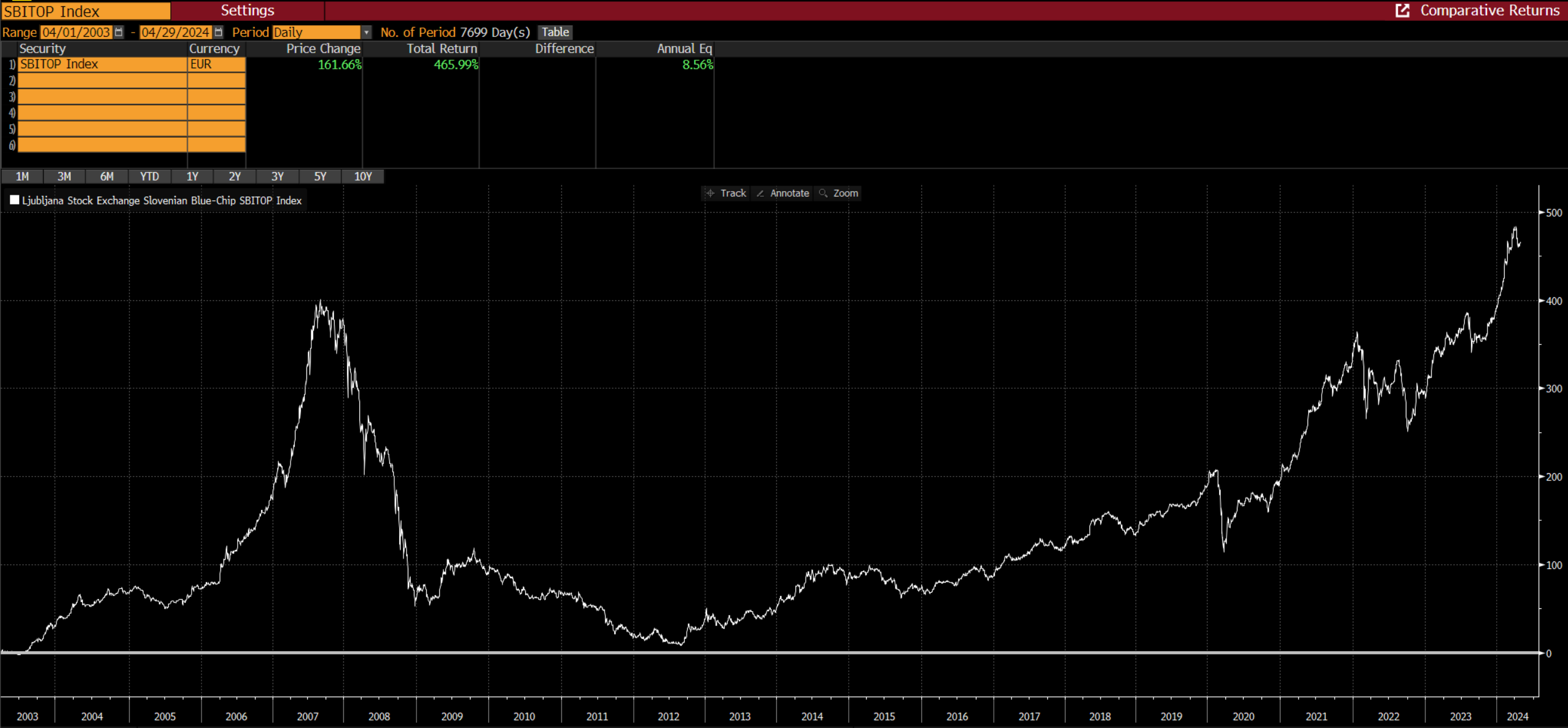Activate the Zoom magnifier tool

pyautogui.click(x=838, y=193)
